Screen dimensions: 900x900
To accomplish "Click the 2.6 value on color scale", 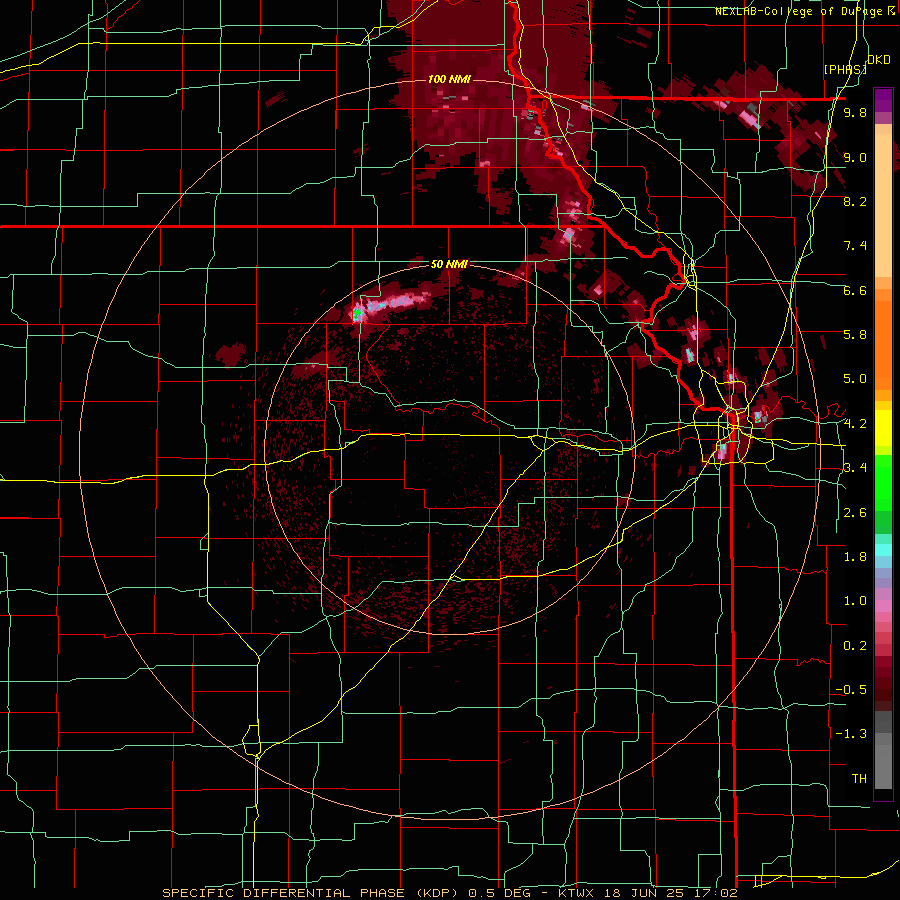I will pos(855,513).
